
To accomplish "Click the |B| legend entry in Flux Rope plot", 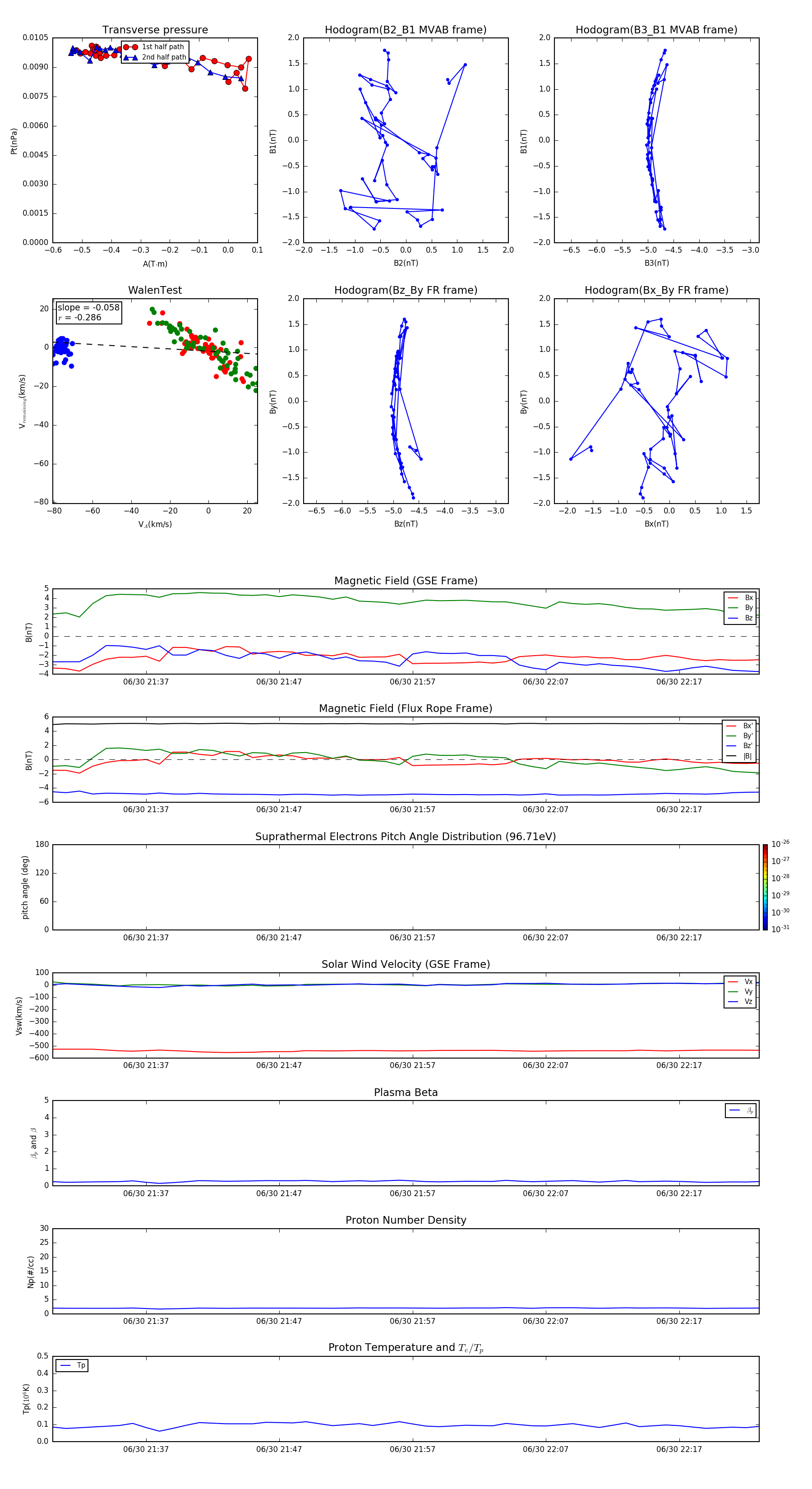I will click(739, 757).
